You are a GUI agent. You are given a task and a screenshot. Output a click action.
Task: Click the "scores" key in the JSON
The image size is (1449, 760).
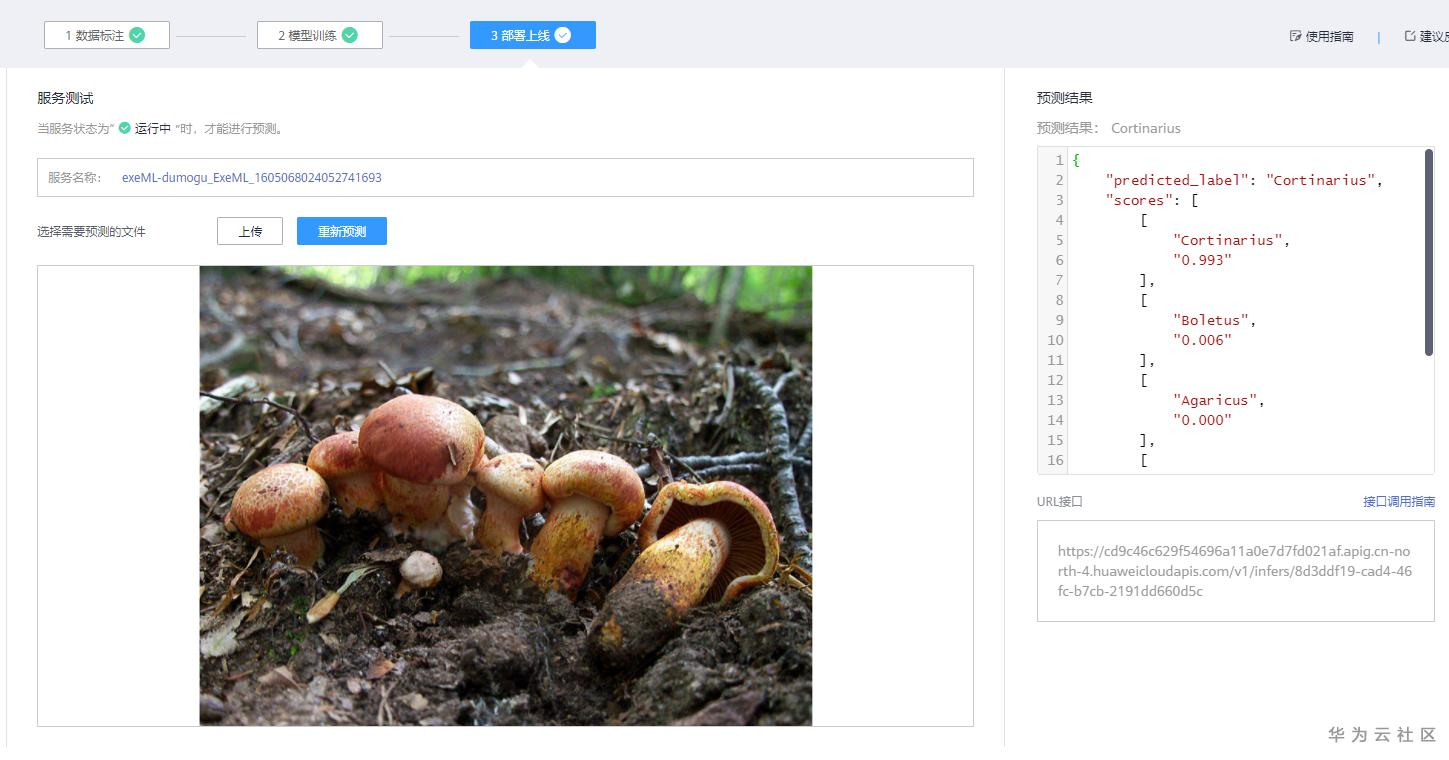1140,200
